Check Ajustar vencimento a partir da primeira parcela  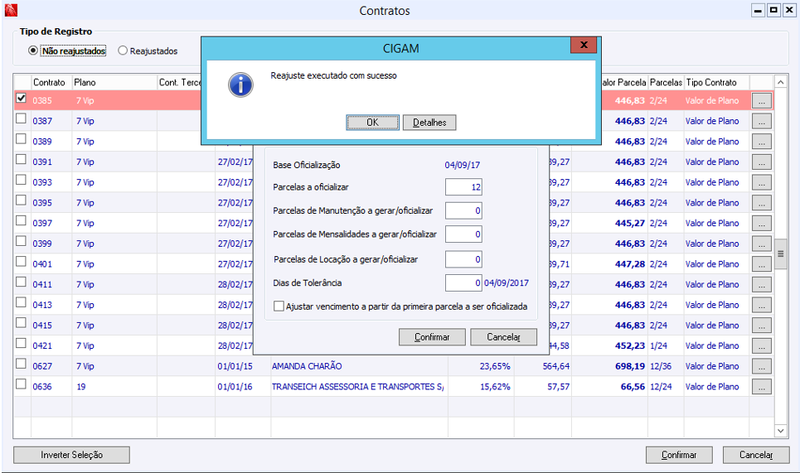[279, 306]
